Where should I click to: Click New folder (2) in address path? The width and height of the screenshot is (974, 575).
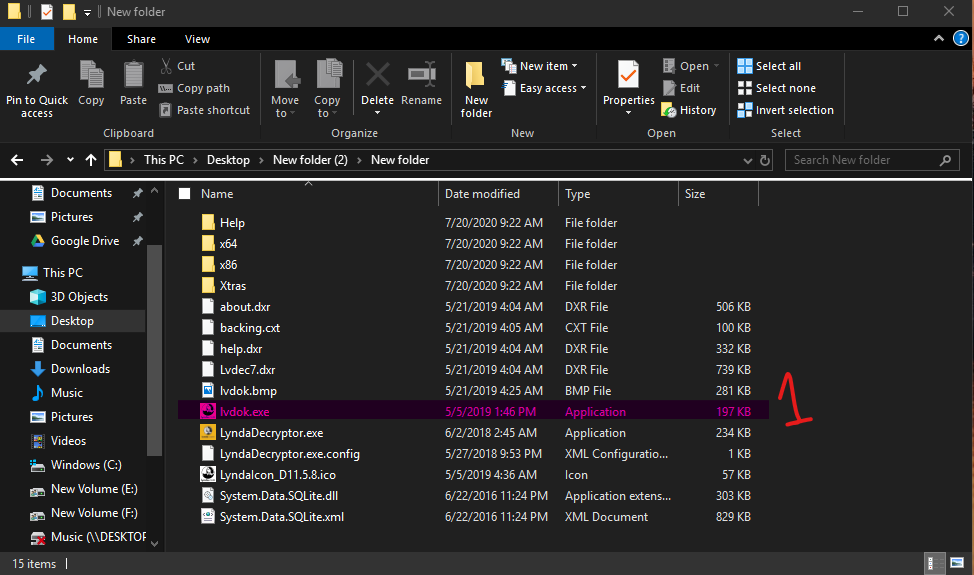pyautogui.click(x=310, y=160)
